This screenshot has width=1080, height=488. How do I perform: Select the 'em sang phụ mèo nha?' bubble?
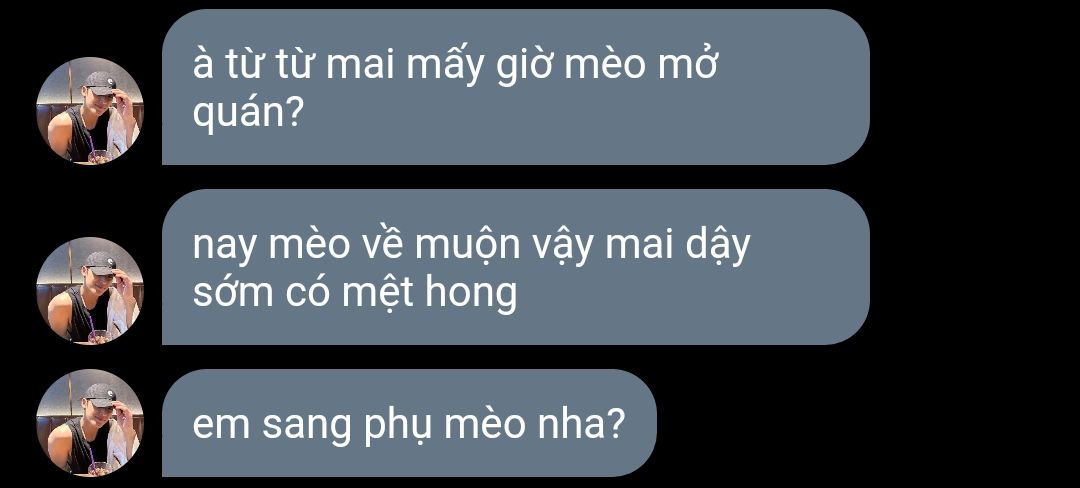coord(409,423)
